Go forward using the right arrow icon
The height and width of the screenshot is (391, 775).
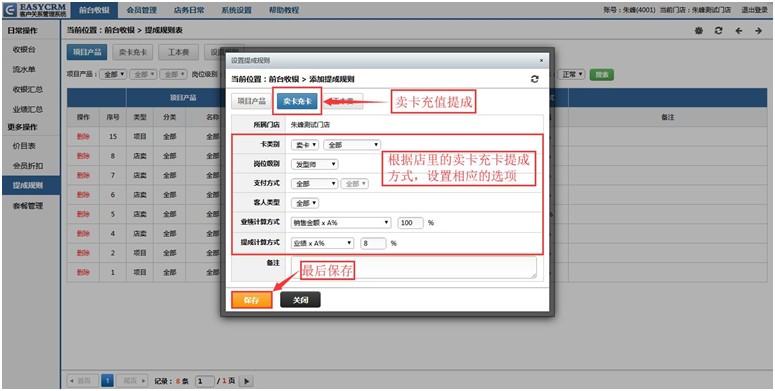point(758,31)
